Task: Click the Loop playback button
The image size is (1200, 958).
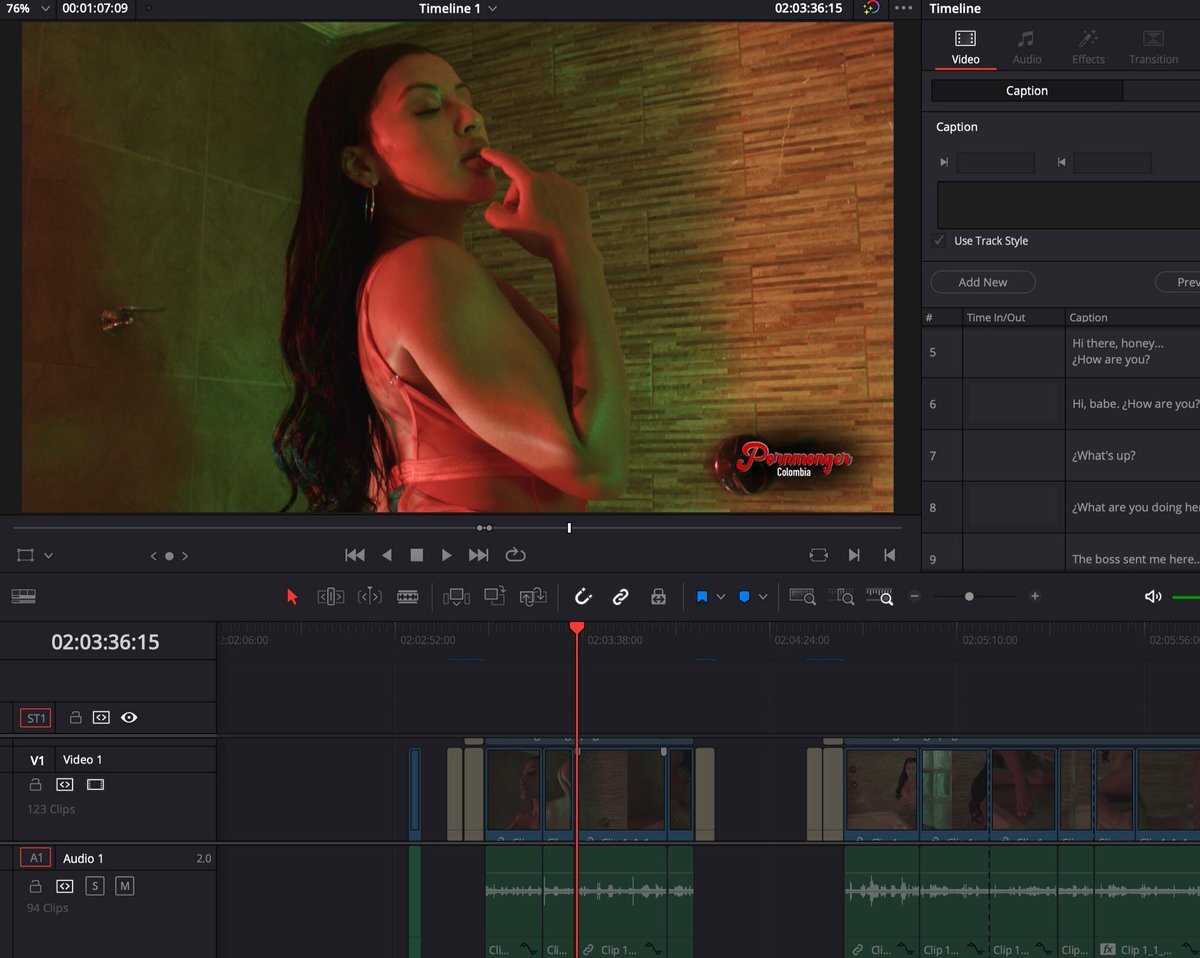Action: pyautogui.click(x=515, y=555)
